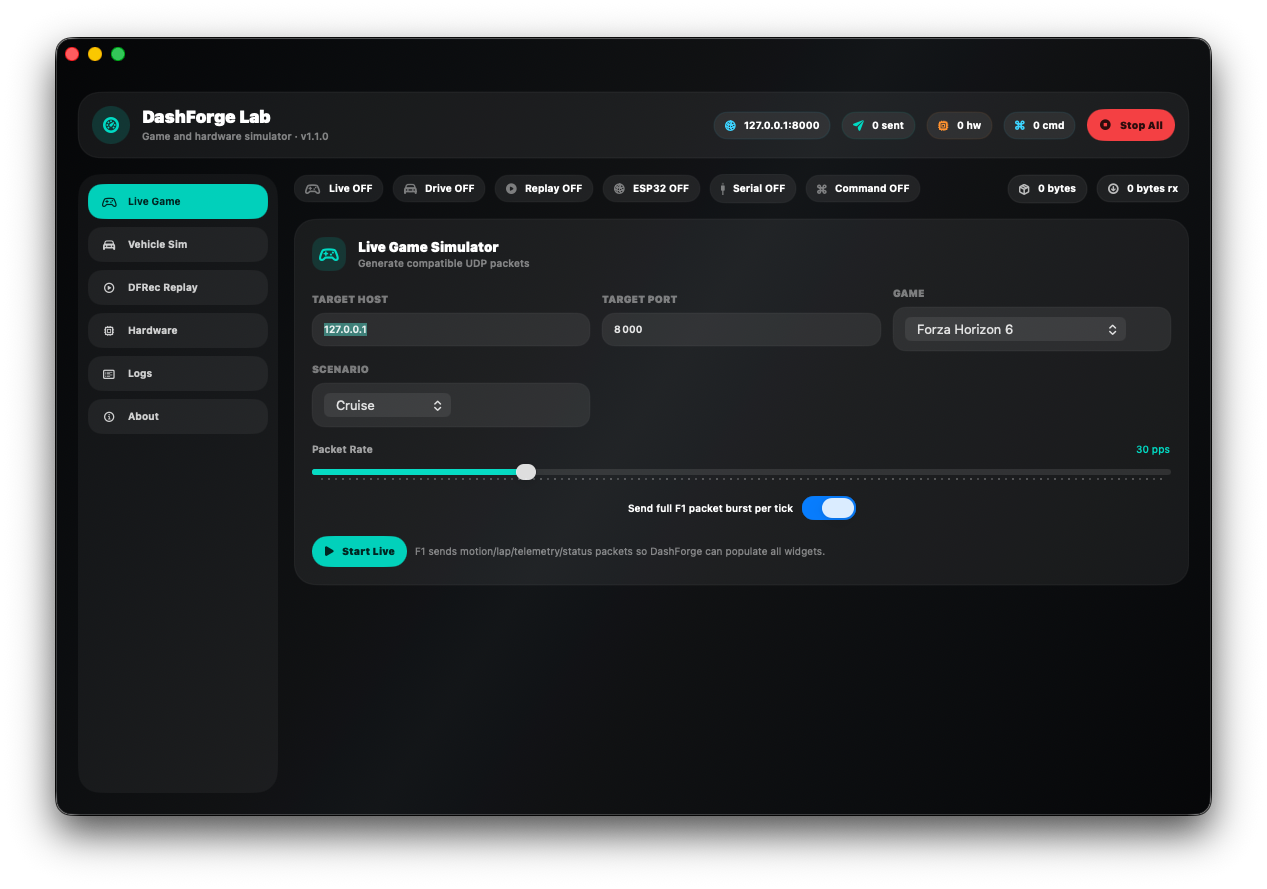Click the stop icon in Stop All
The height and width of the screenshot is (889, 1267).
click(1105, 125)
